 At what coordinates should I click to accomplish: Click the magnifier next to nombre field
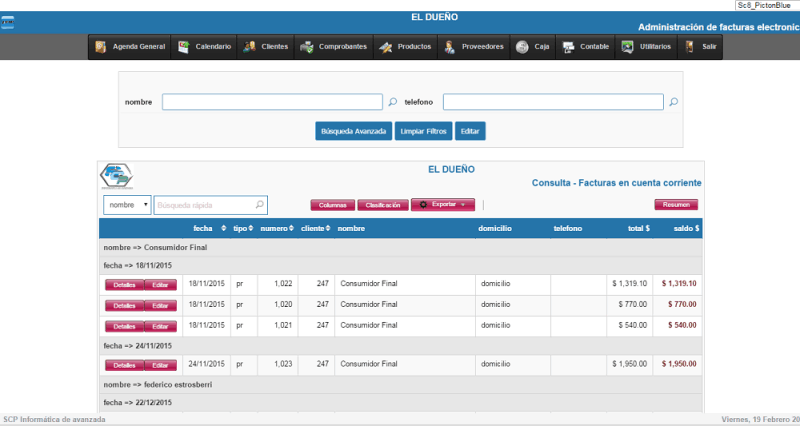[392, 102]
